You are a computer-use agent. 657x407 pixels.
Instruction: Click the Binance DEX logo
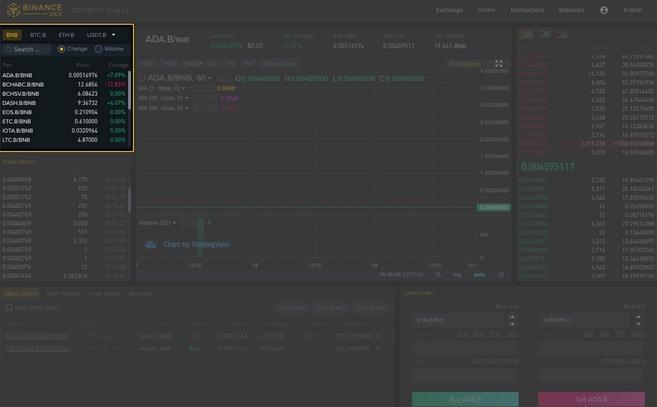(35, 10)
